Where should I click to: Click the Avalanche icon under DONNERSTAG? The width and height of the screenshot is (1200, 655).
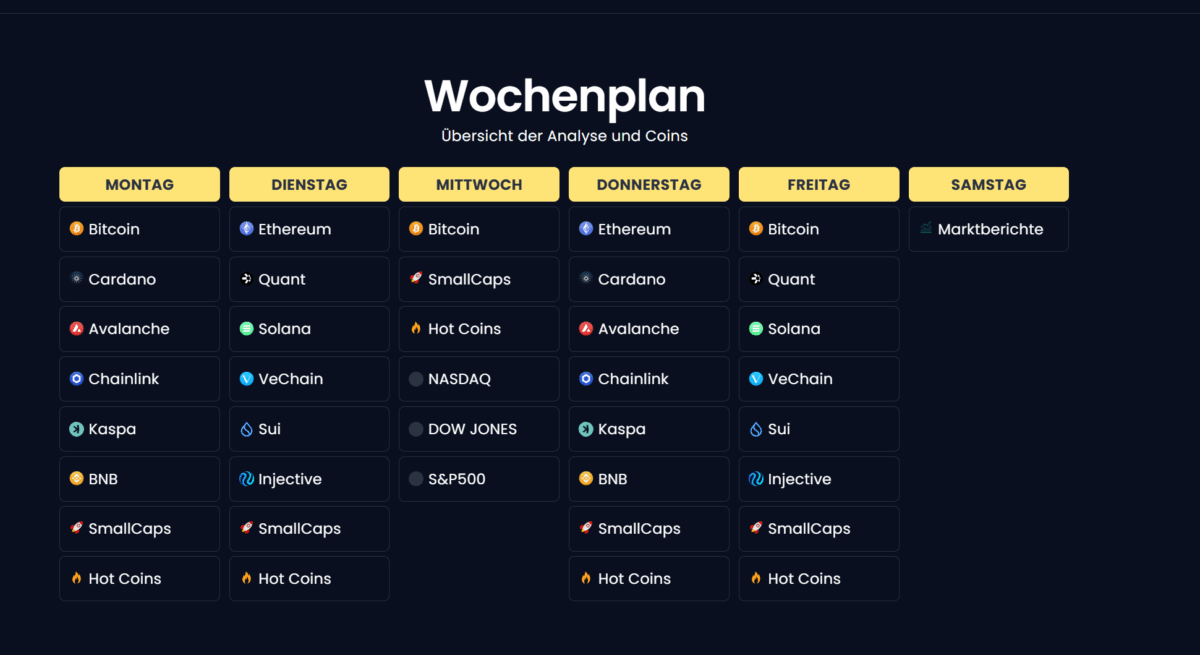[584, 329]
